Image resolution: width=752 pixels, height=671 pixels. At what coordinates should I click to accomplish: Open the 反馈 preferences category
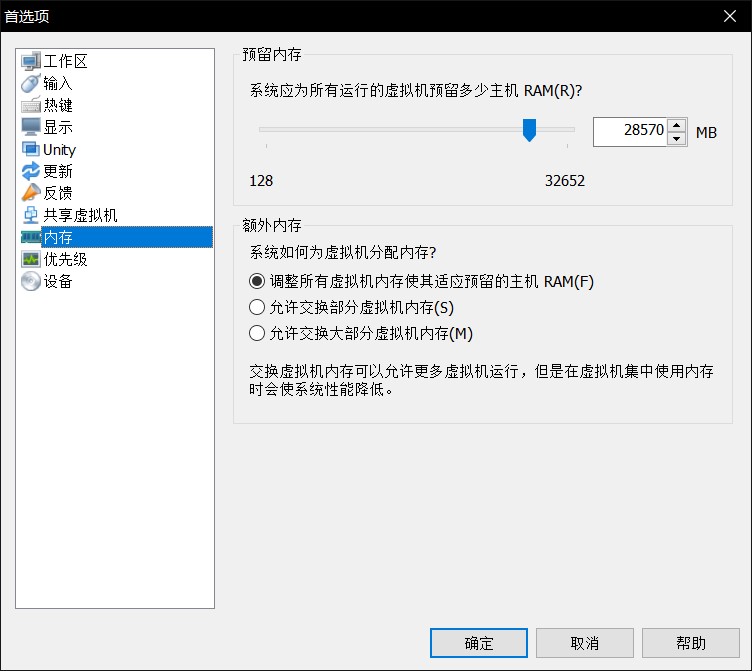[58, 193]
